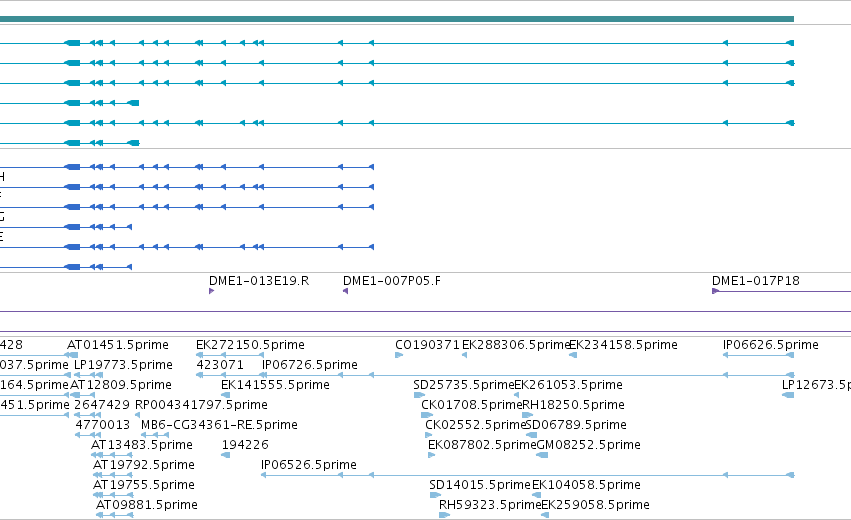Select the AT12809.5prime label
The image size is (851, 520).
click(121, 385)
